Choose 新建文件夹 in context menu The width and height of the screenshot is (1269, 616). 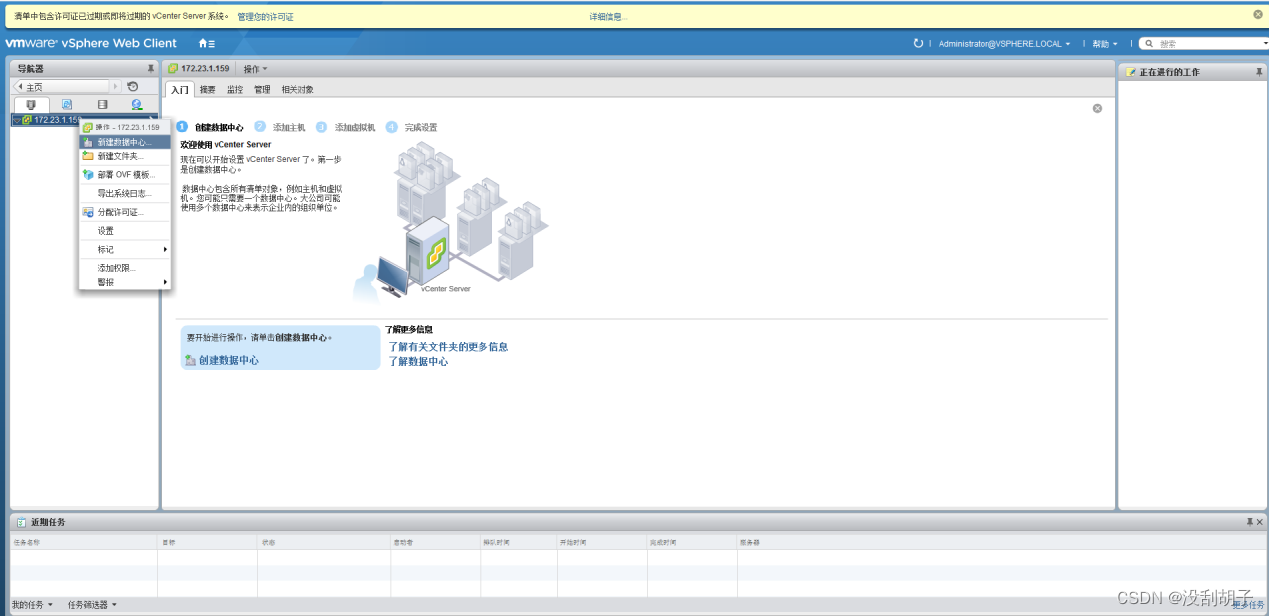point(125,156)
